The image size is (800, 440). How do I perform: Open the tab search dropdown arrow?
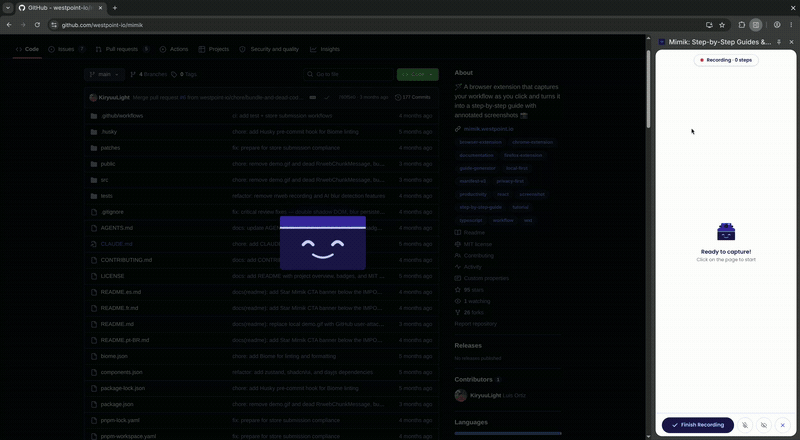[8, 8]
